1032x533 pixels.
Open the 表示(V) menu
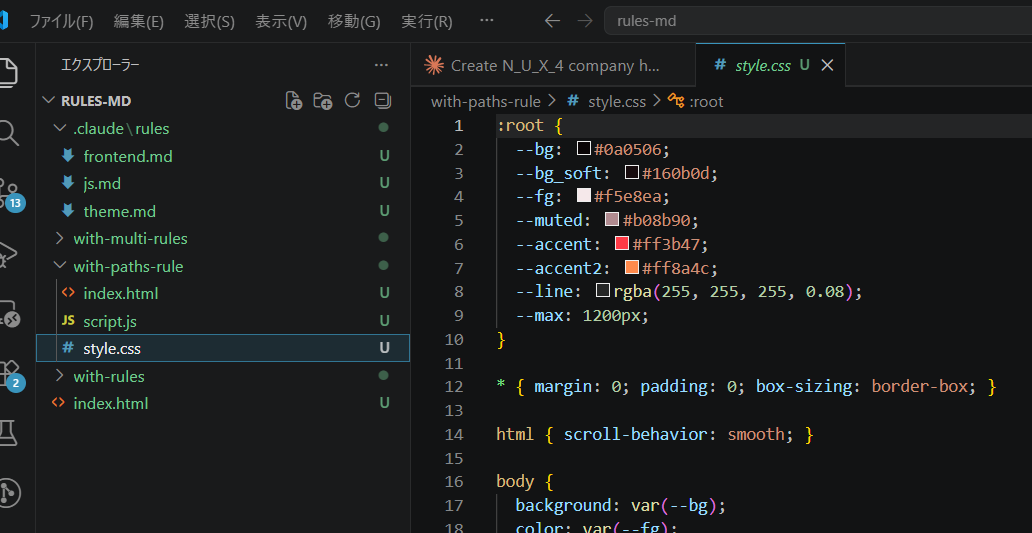pyautogui.click(x=281, y=21)
